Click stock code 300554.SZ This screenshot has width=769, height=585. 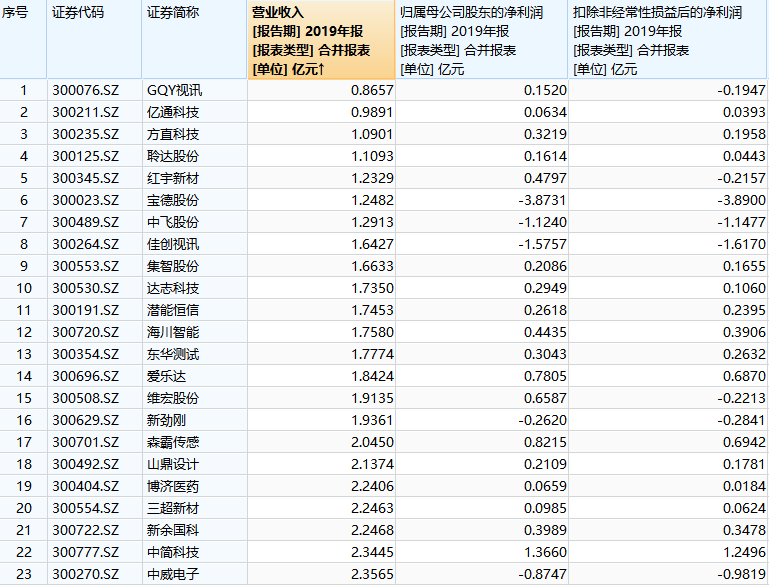pos(86,509)
